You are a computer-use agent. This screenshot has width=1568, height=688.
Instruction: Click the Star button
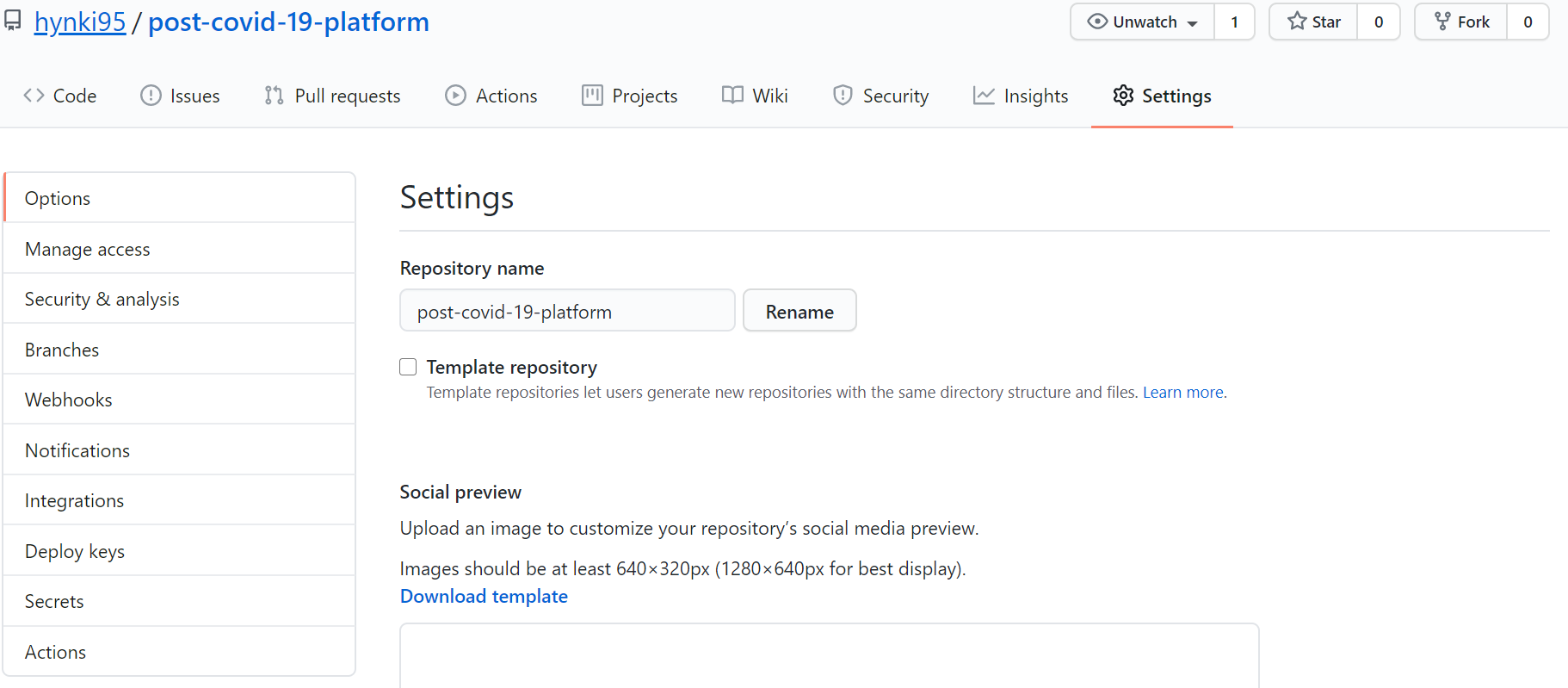1313,22
